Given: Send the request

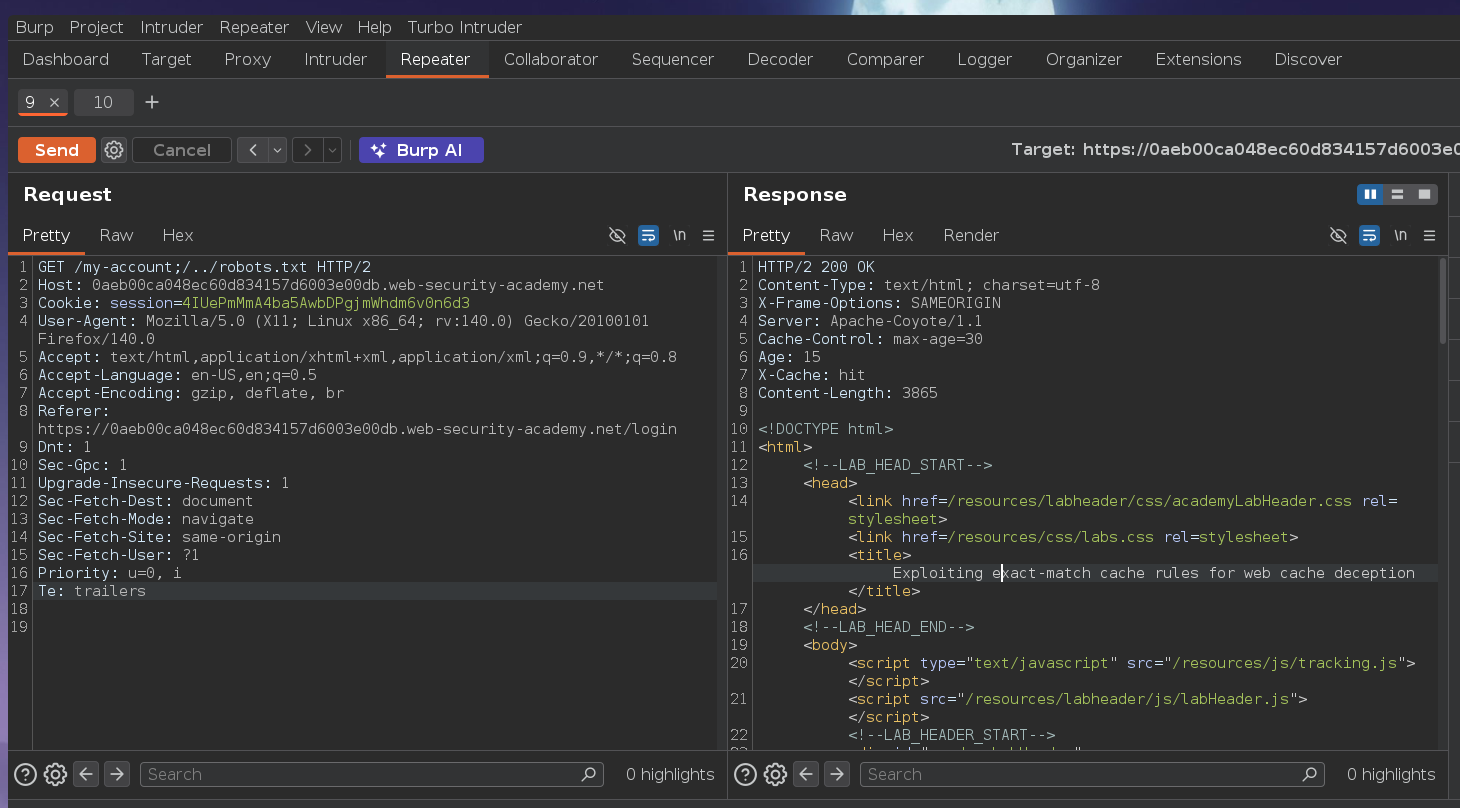Looking at the screenshot, I should point(57,150).
